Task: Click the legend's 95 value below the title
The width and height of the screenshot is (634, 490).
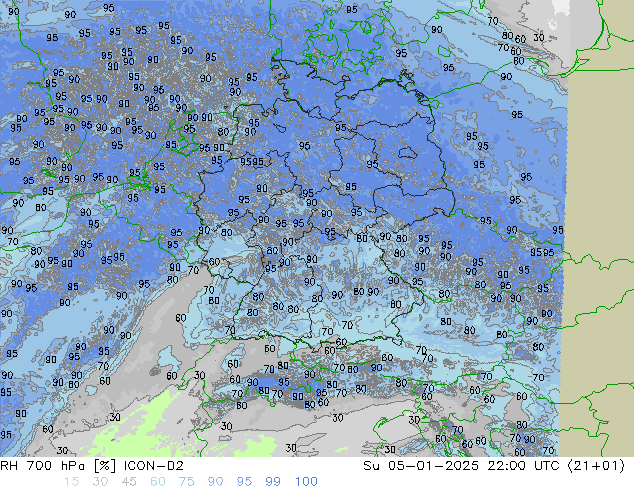Action: [x=244, y=482]
